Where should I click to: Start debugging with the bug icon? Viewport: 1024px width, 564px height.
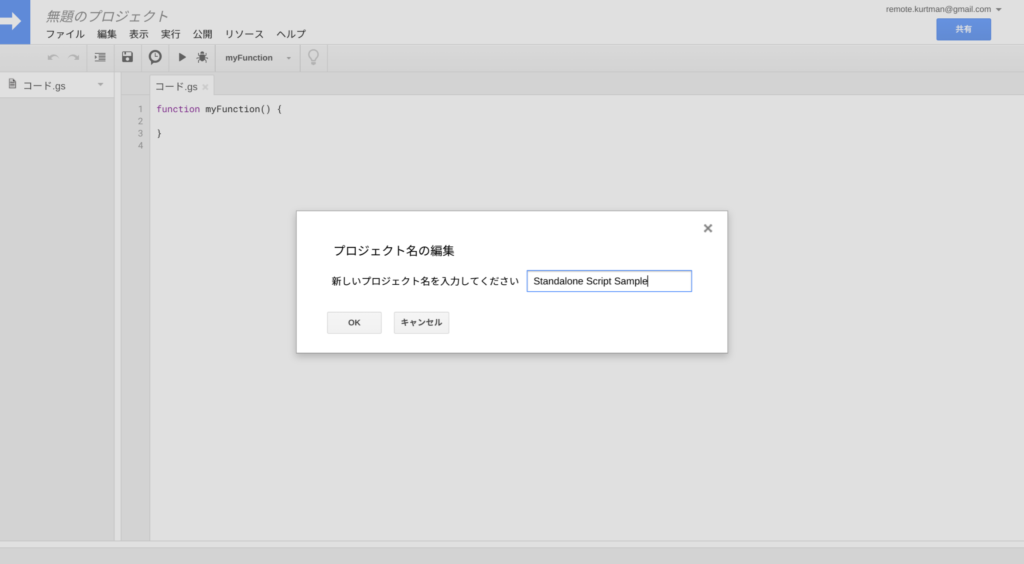202,57
